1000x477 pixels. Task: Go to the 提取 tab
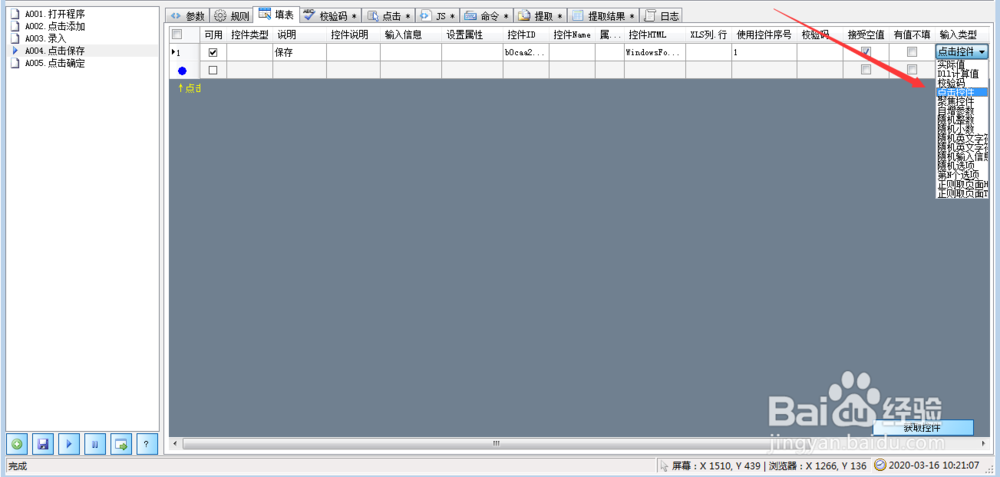click(540, 16)
